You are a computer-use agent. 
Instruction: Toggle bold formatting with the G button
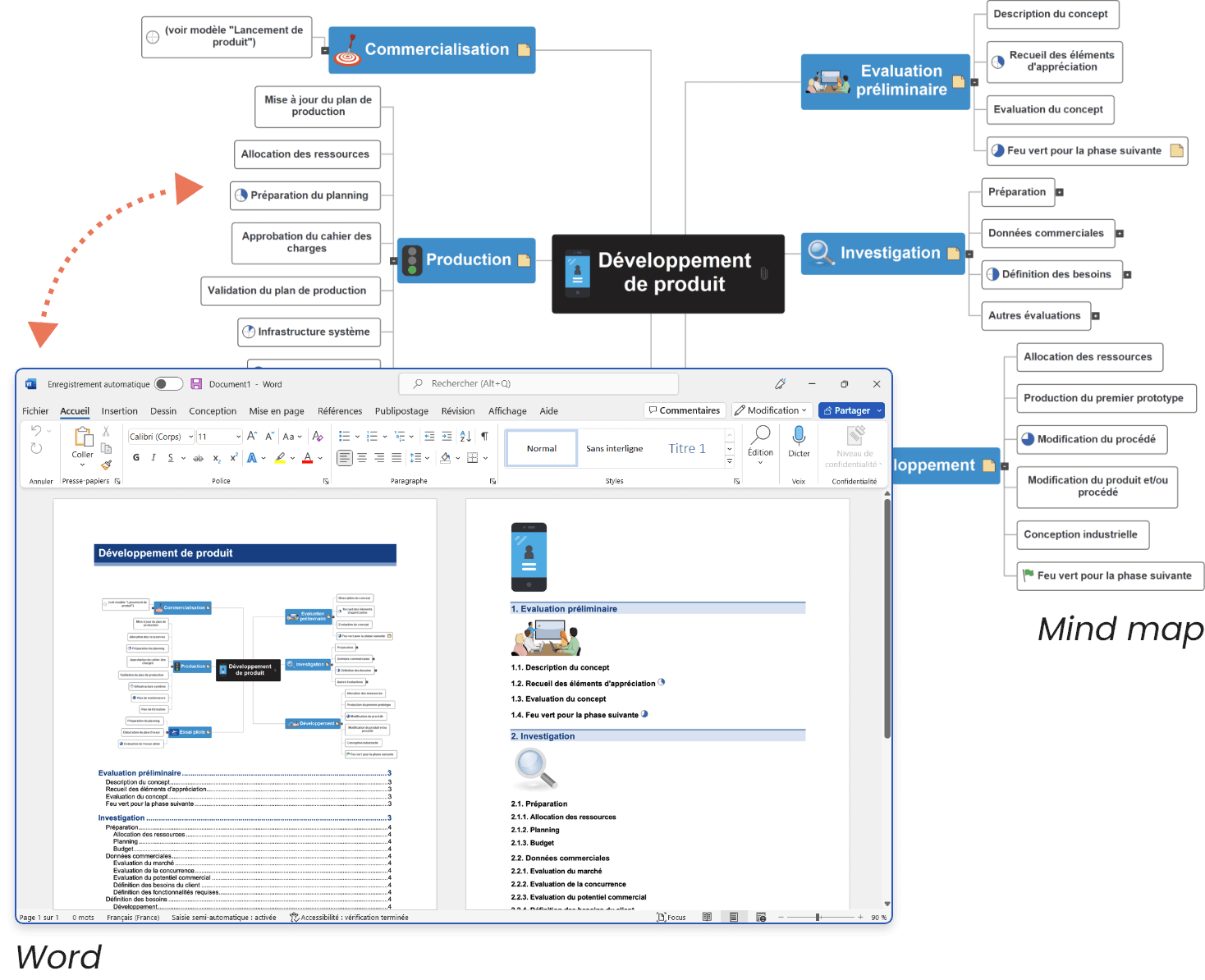coord(136,458)
